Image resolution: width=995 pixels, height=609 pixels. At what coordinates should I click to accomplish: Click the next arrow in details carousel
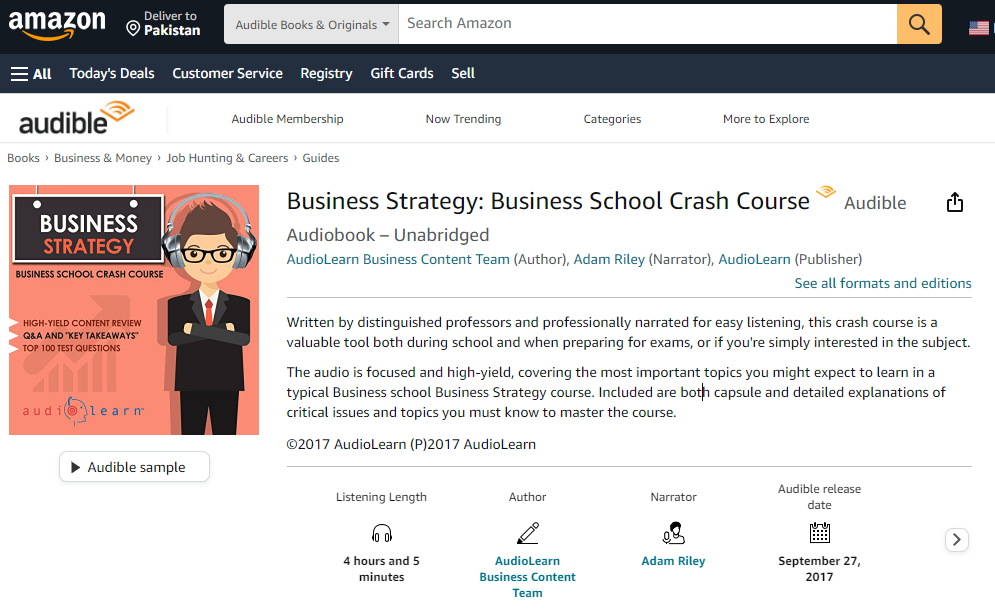click(956, 540)
